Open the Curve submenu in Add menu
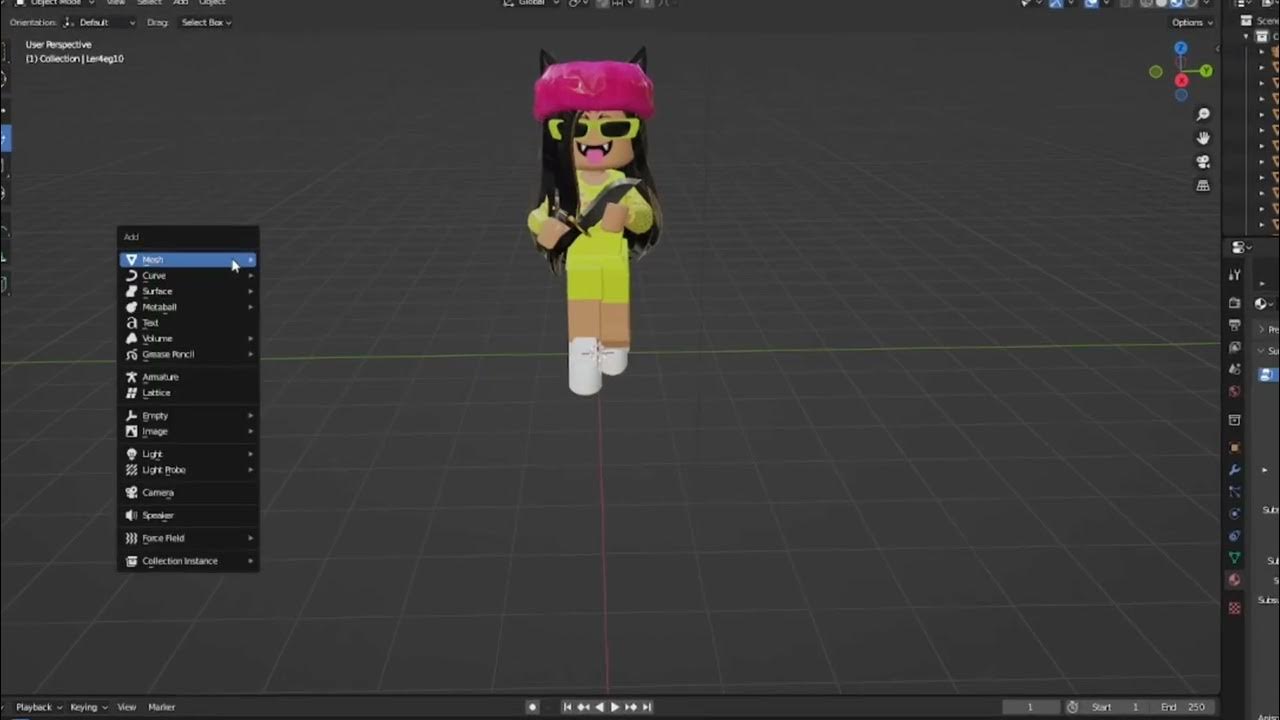The image size is (1280, 720). pos(188,276)
